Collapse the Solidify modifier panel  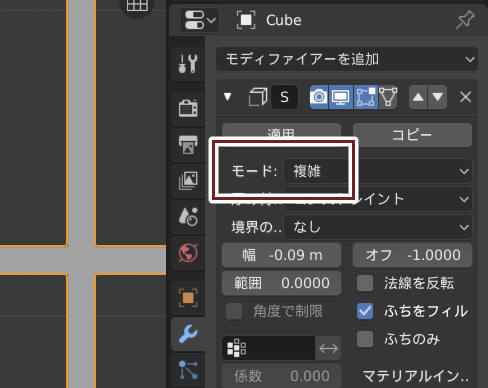[228, 97]
